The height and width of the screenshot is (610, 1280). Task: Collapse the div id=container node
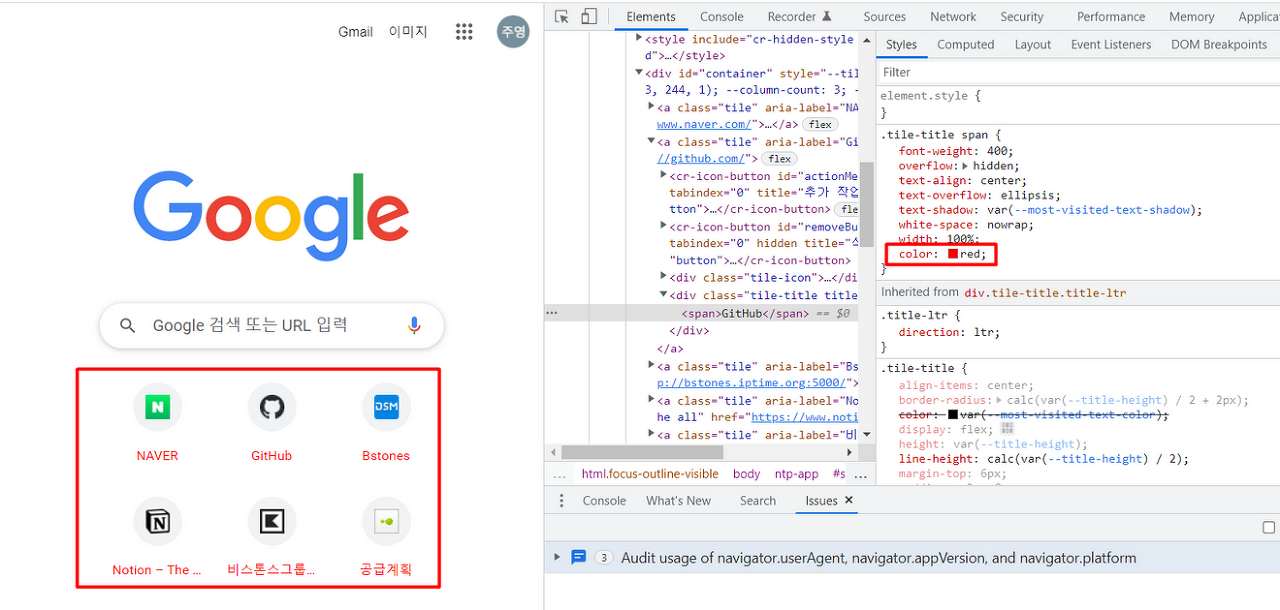pyautogui.click(x=640, y=73)
